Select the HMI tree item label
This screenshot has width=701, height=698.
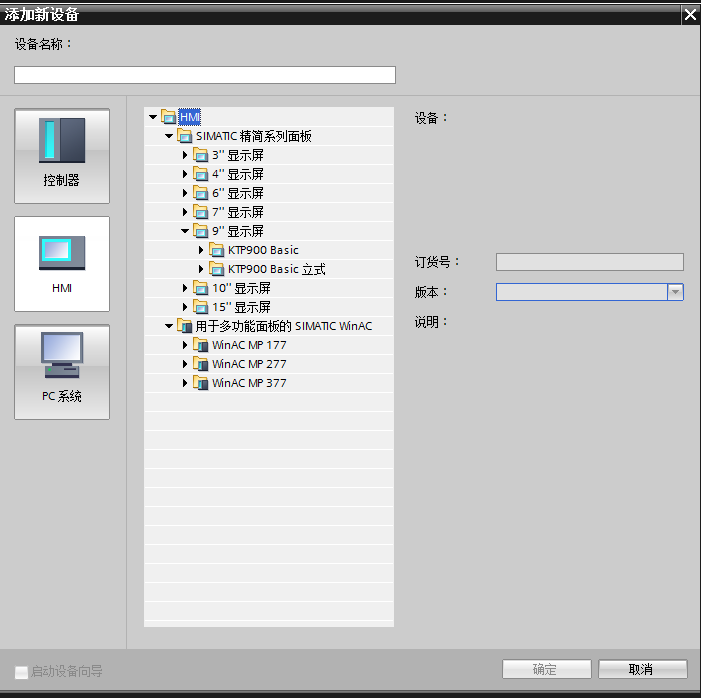point(190,117)
